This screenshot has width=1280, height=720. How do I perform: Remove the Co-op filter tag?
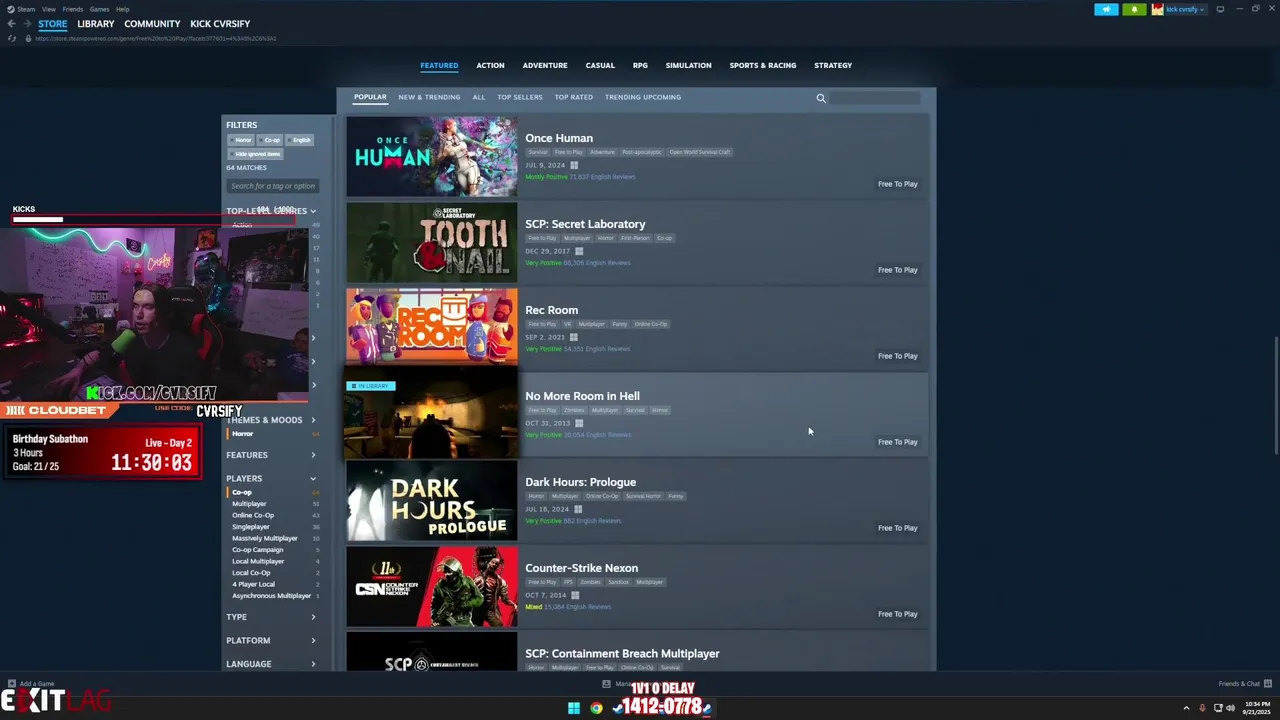point(270,140)
